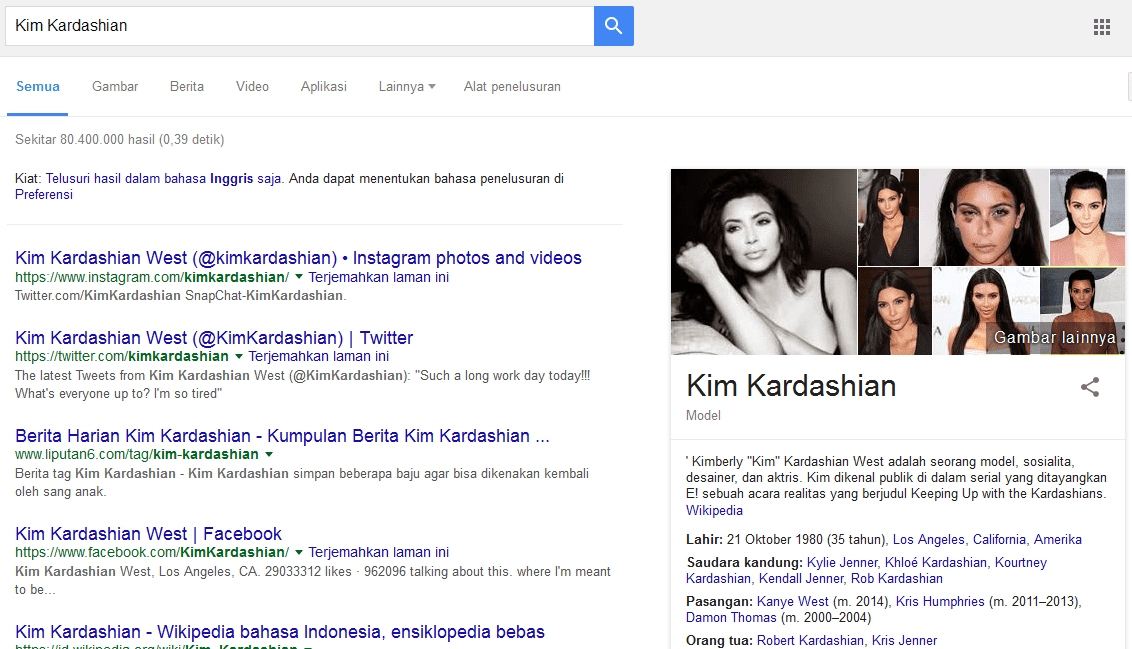Switch to the Berita tab
The height and width of the screenshot is (649, 1132).
click(x=187, y=87)
